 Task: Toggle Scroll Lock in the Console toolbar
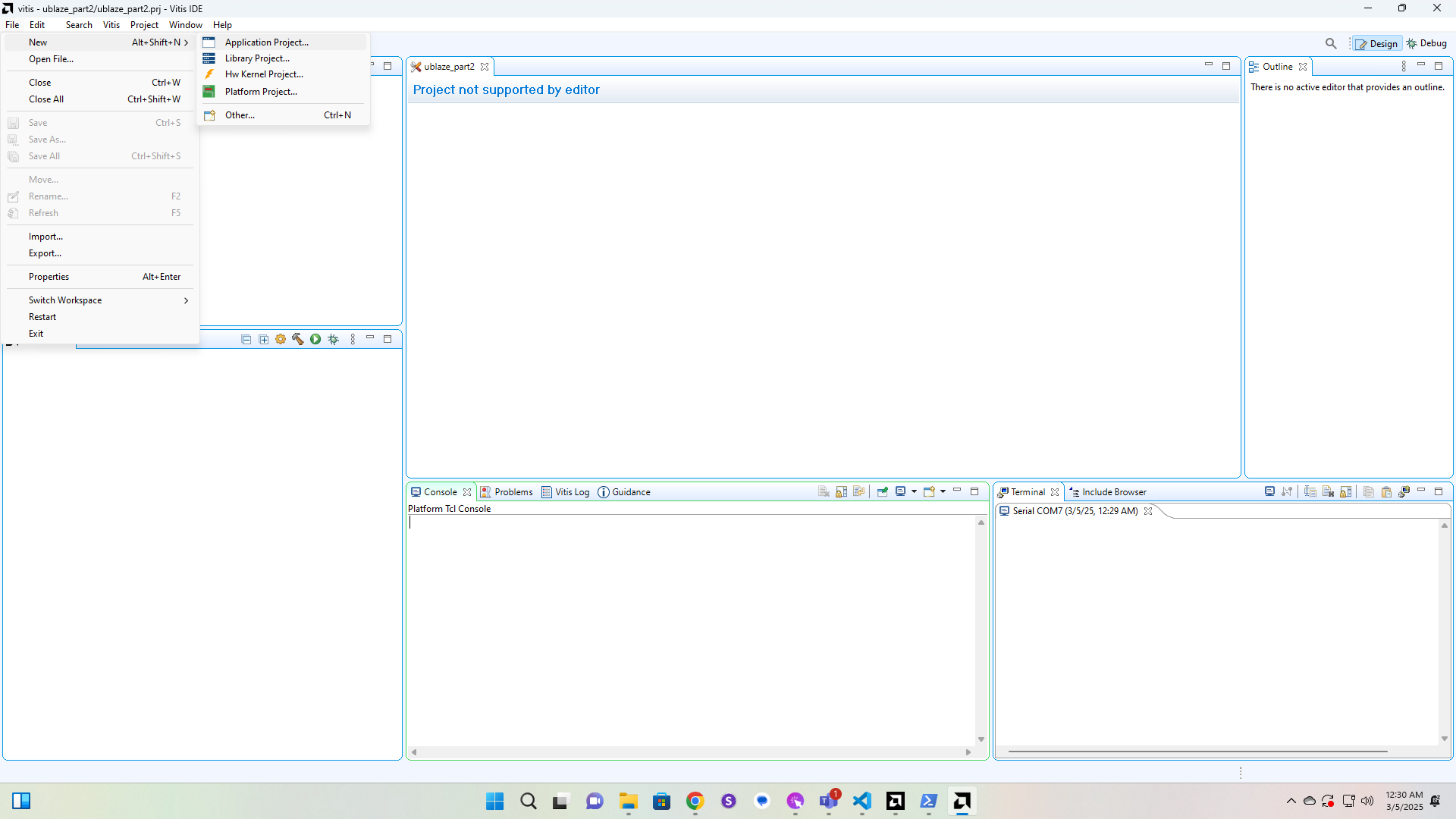click(840, 491)
